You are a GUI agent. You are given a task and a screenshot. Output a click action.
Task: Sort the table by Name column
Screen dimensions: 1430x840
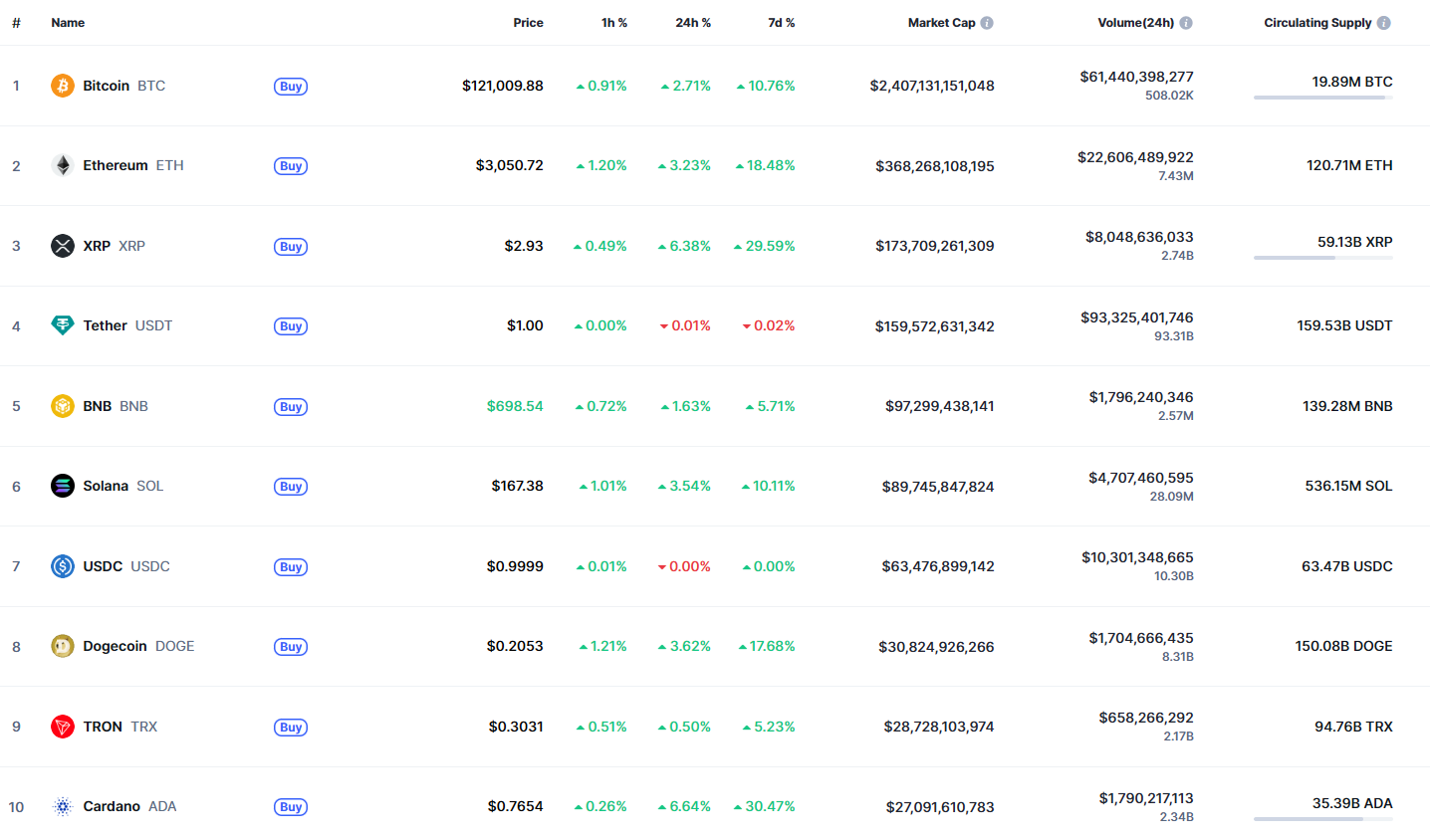point(68,23)
